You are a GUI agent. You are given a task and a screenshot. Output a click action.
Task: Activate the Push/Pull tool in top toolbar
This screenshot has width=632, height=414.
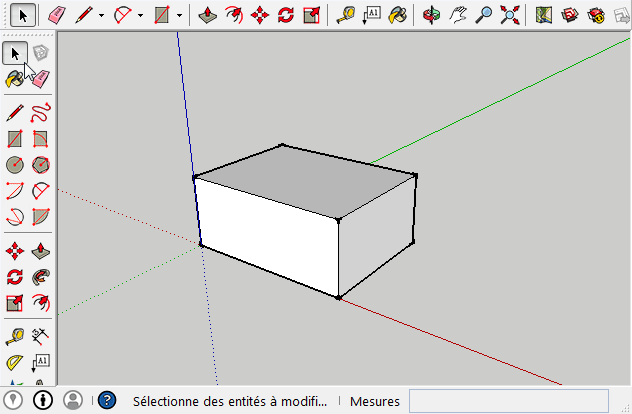(x=207, y=15)
